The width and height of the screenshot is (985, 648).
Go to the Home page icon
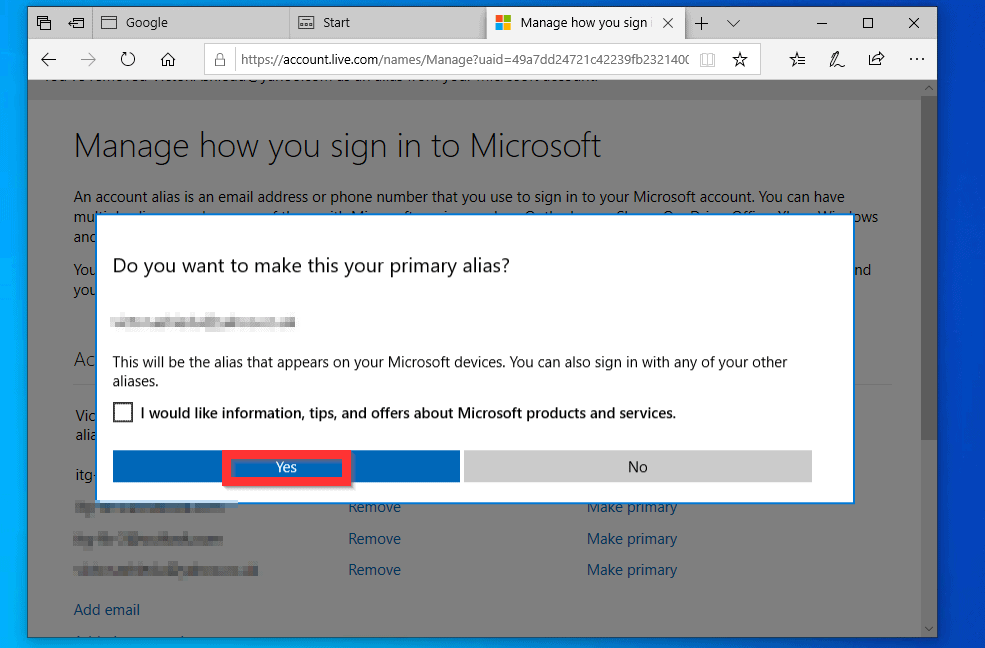click(168, 59)
